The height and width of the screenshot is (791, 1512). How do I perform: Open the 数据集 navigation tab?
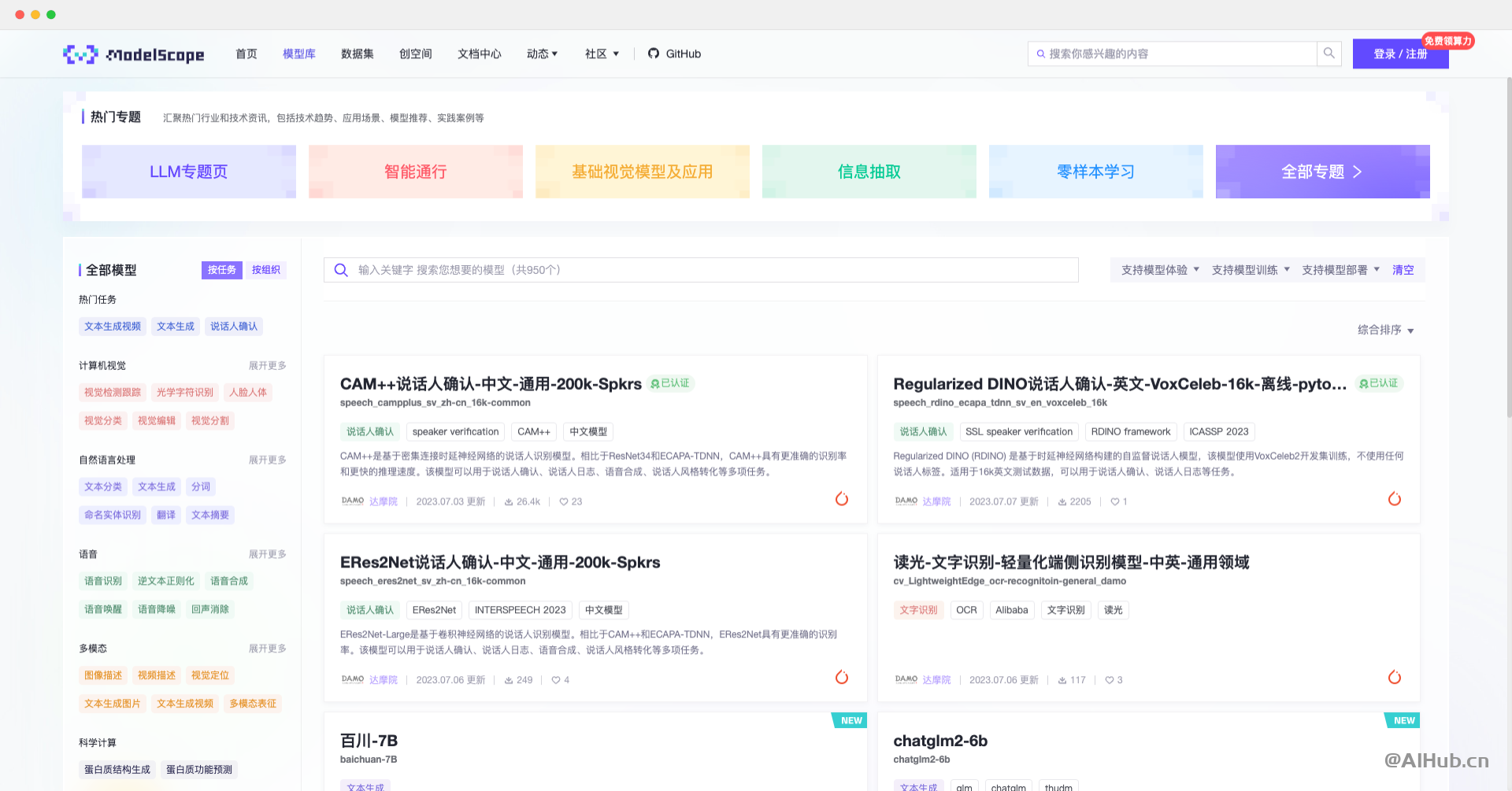click(358, 54)
